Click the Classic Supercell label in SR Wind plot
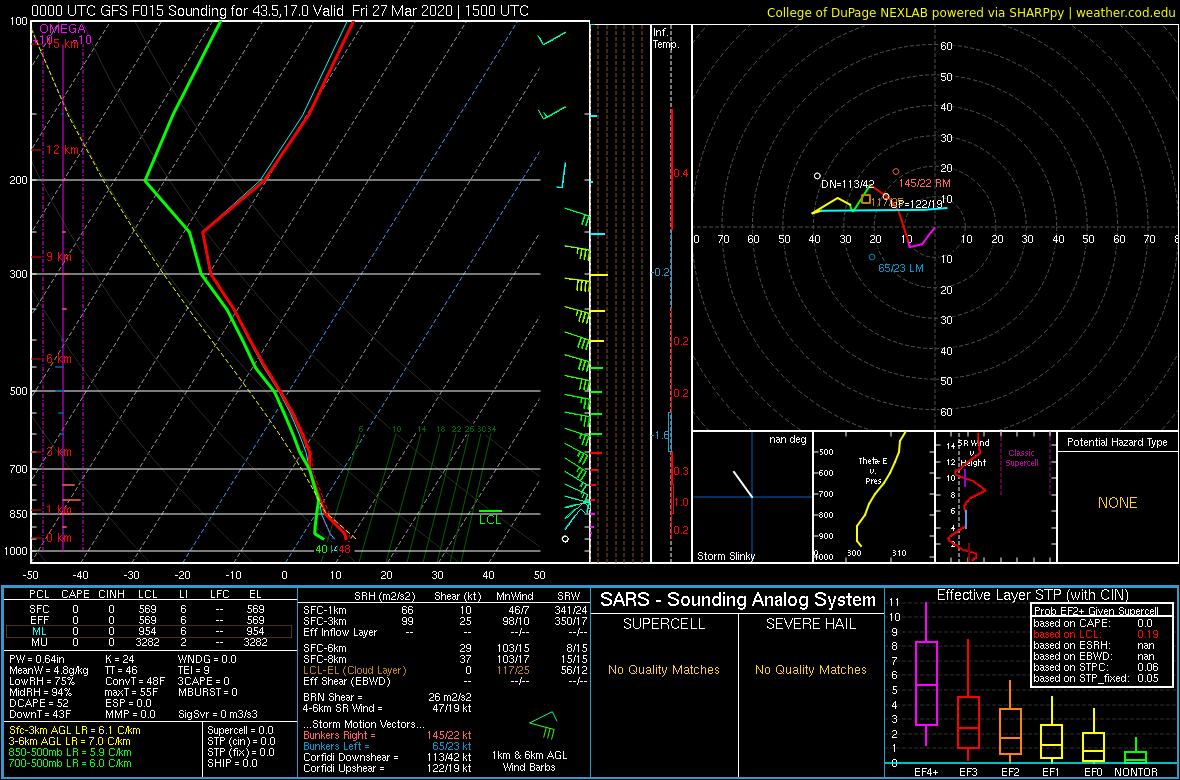Screen dimensions: 1180x780 click(x=1021, y=458)
